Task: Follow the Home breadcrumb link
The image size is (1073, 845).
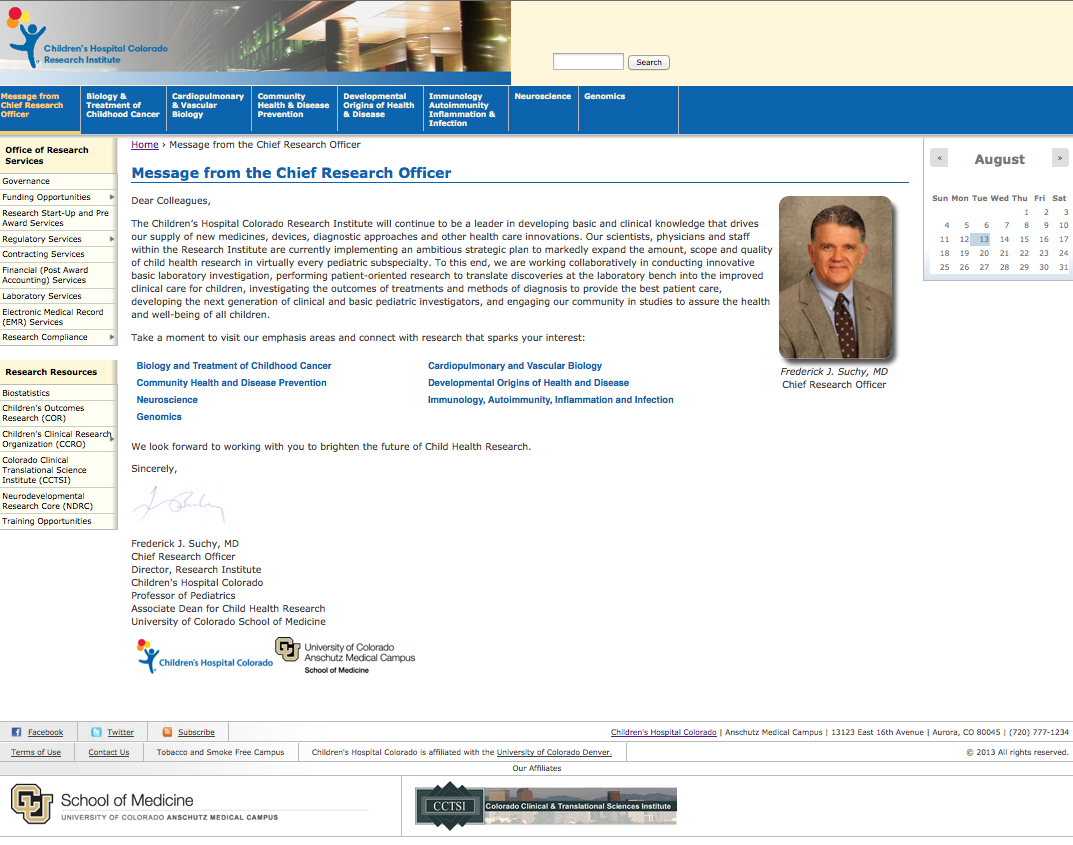Action: coord(144,144)
